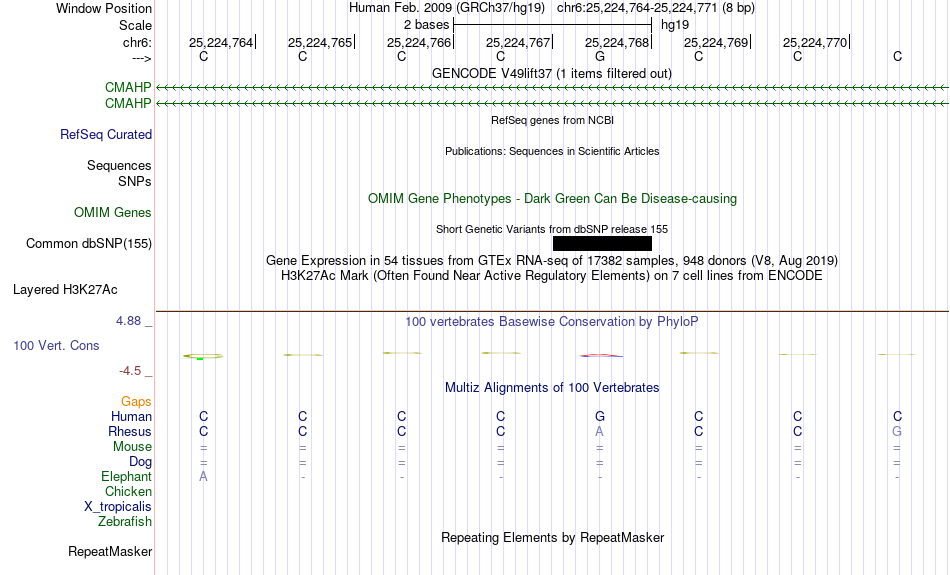Click the -4.5 PhyloP lower scale value
This screenshot has width=950, height=575.
(130, 371)
